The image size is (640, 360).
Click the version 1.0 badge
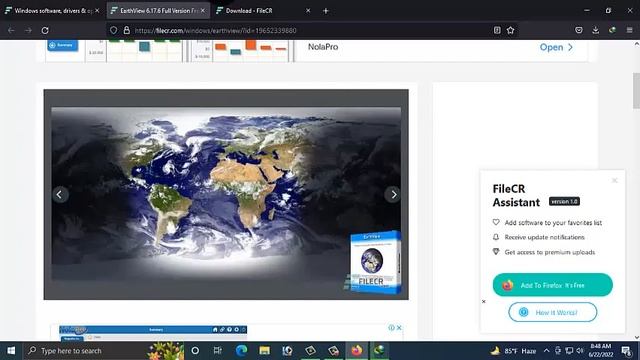pos(564,201)
